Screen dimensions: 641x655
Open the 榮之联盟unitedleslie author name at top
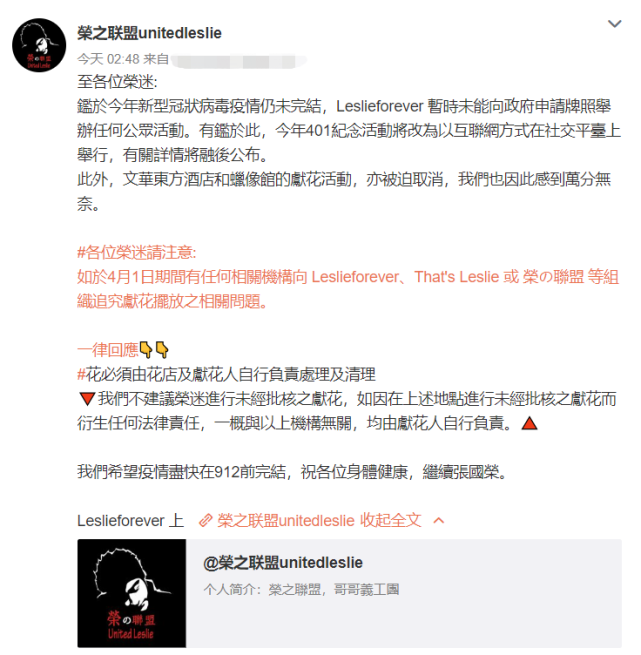149,33
